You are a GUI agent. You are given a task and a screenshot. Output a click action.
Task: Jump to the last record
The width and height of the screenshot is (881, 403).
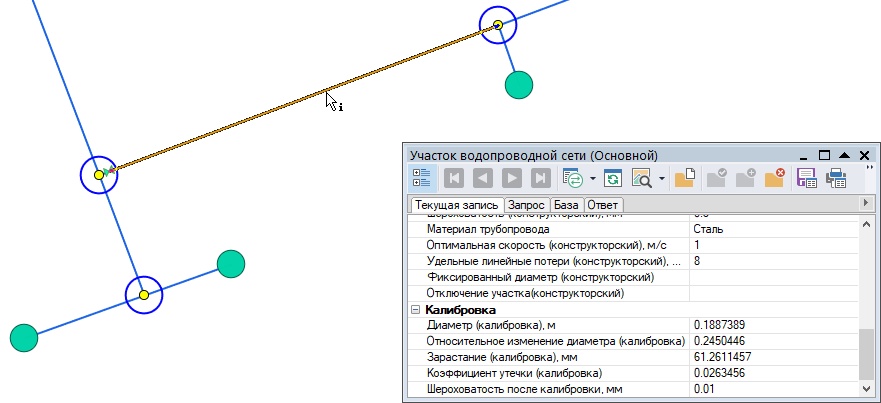[x=540, y=179]
